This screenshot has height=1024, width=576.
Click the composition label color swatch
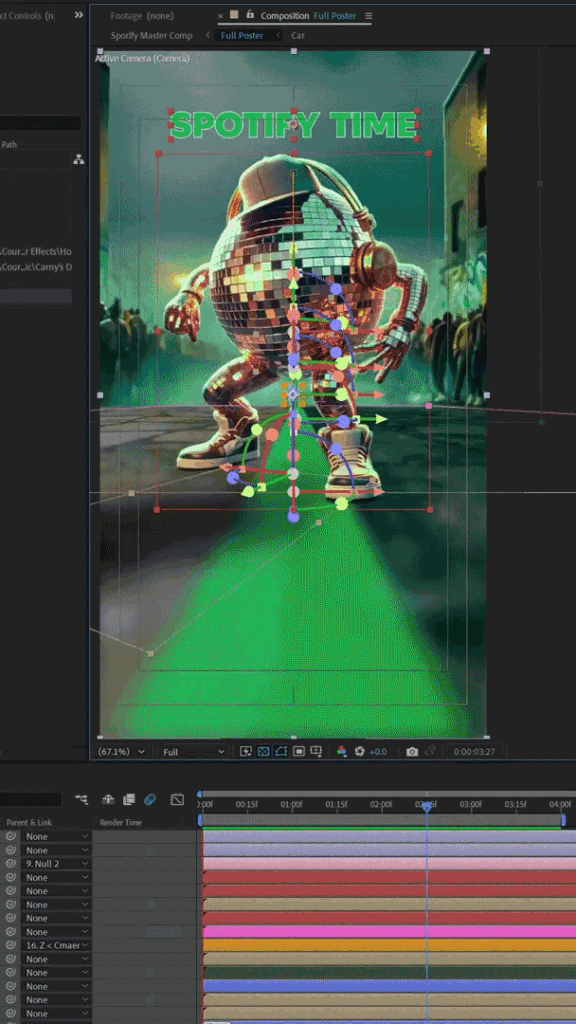pos(234,14)
